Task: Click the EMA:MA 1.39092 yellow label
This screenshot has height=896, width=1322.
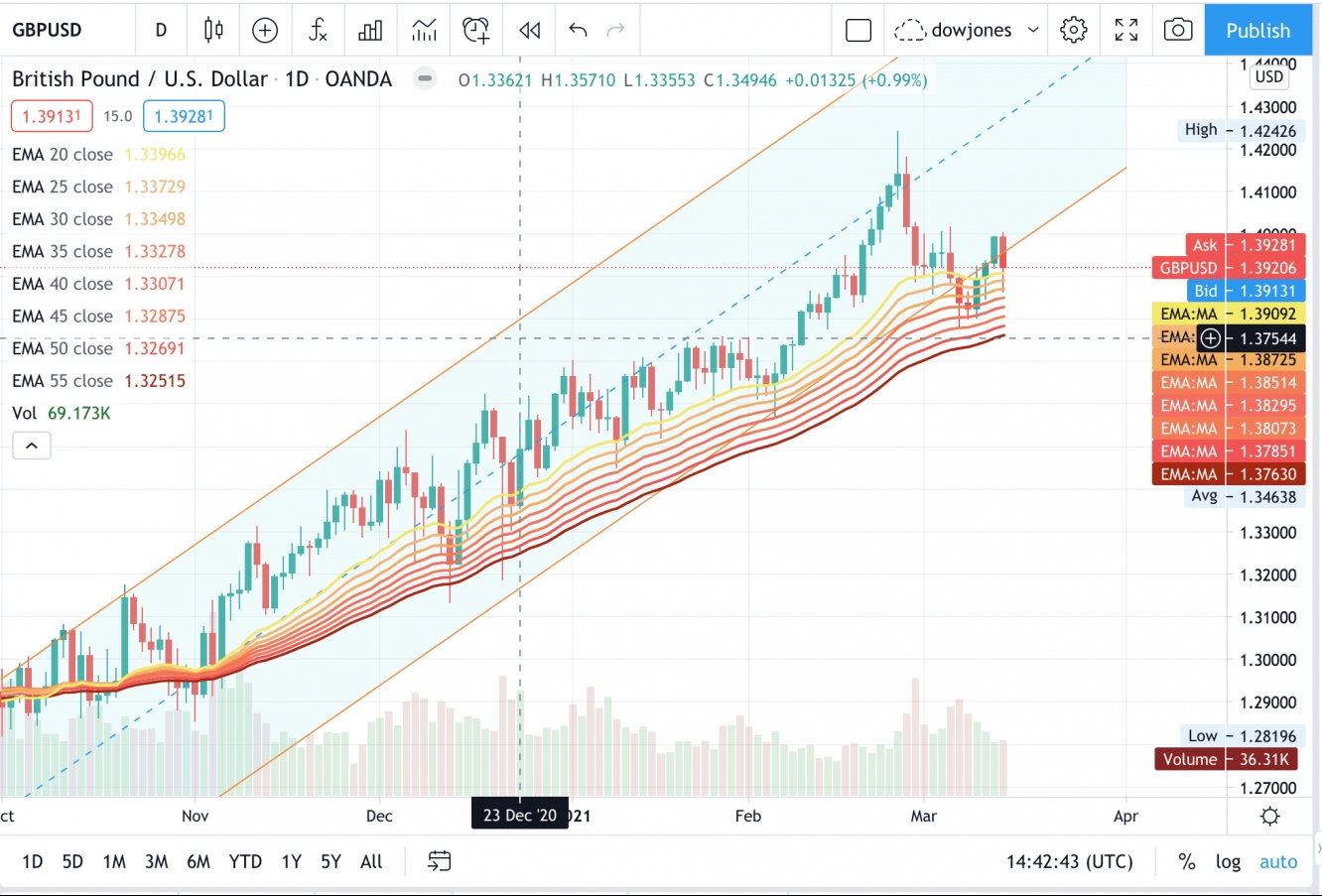Action: (x=1229, y=314)
